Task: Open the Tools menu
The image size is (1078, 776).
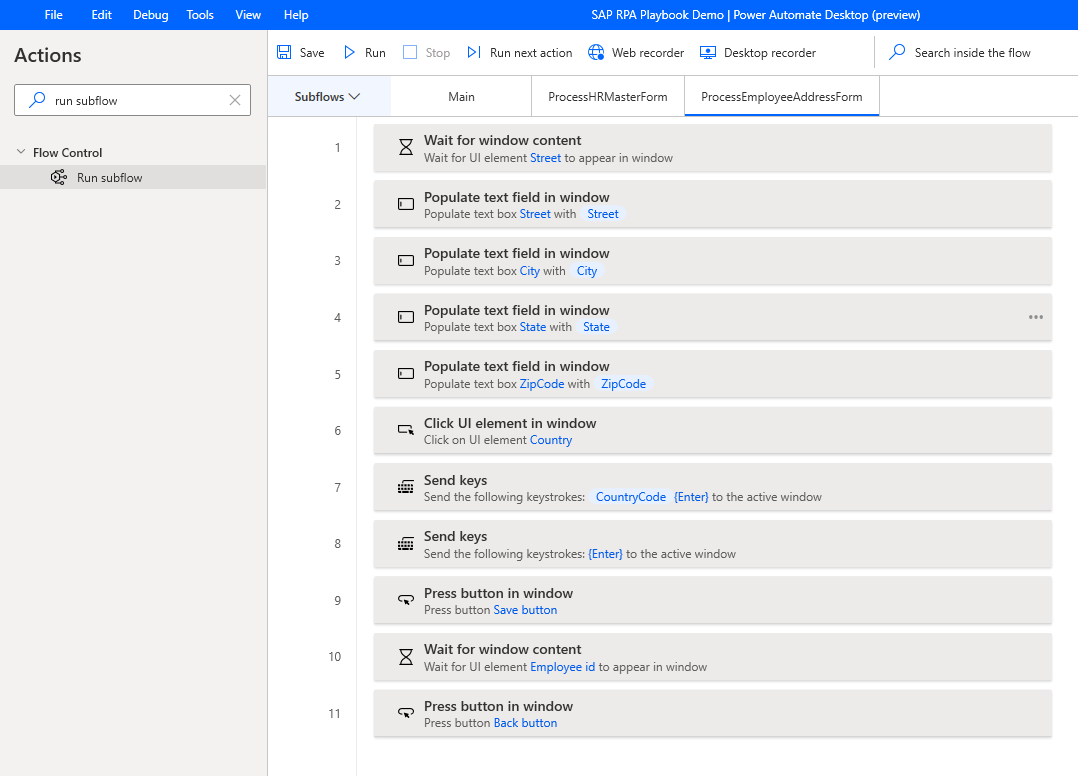Action: (200, 15)
